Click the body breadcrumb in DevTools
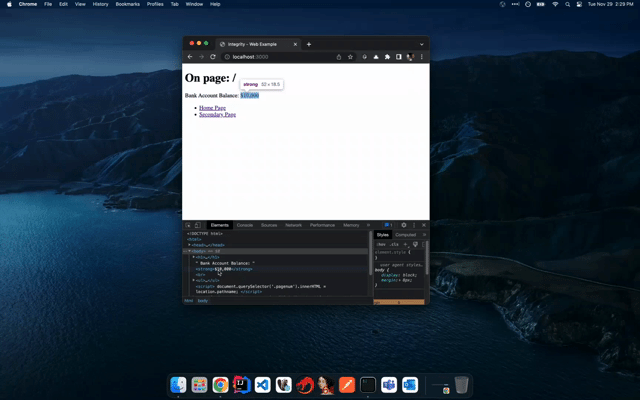Viewport: 640px width, 400px height. [x=203, y=301]
